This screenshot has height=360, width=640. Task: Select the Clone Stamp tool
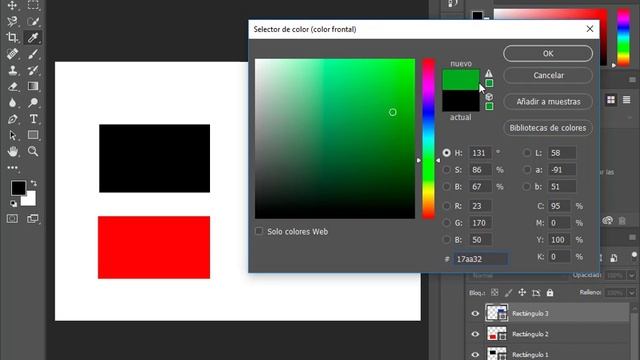[12, 70]
